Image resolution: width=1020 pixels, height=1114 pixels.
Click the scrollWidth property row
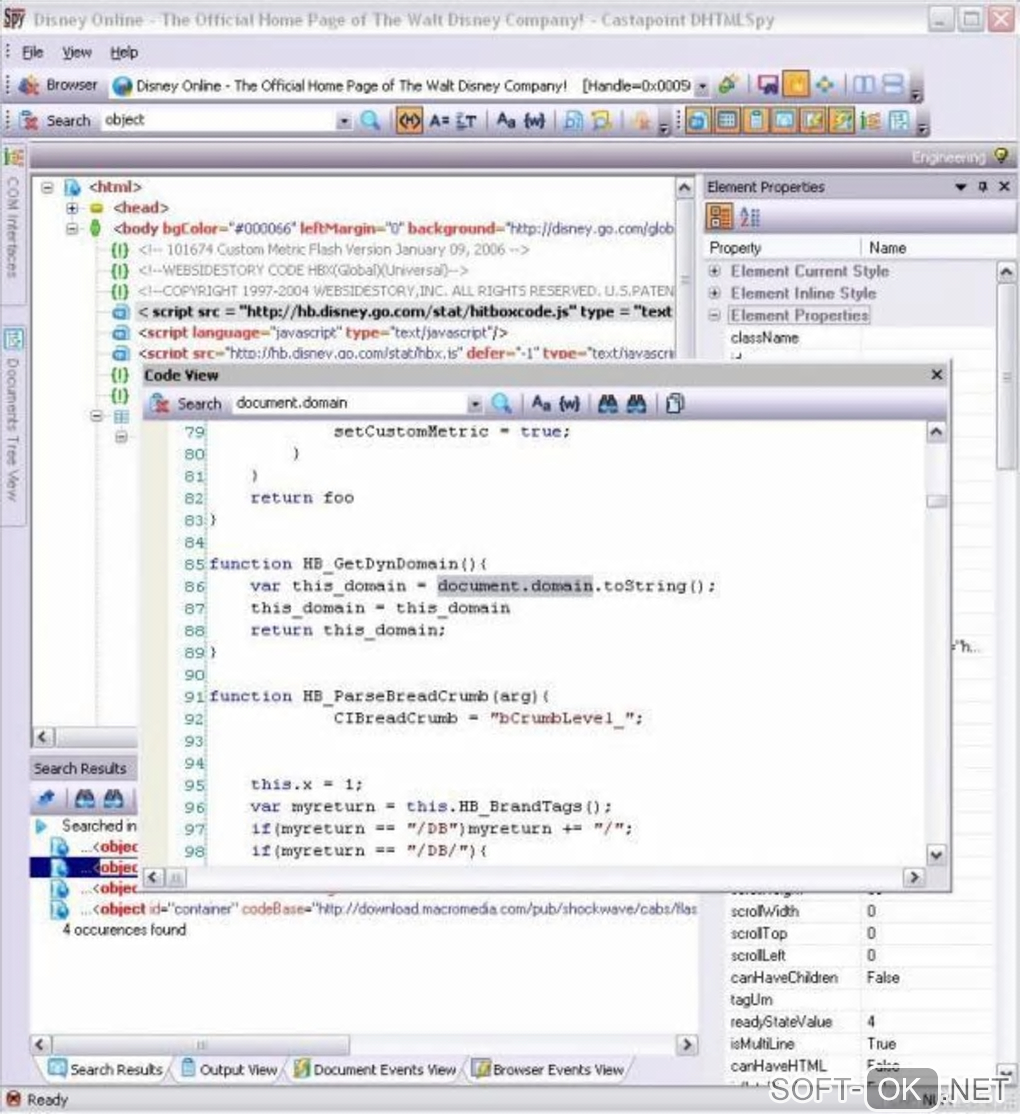(859, 912)
